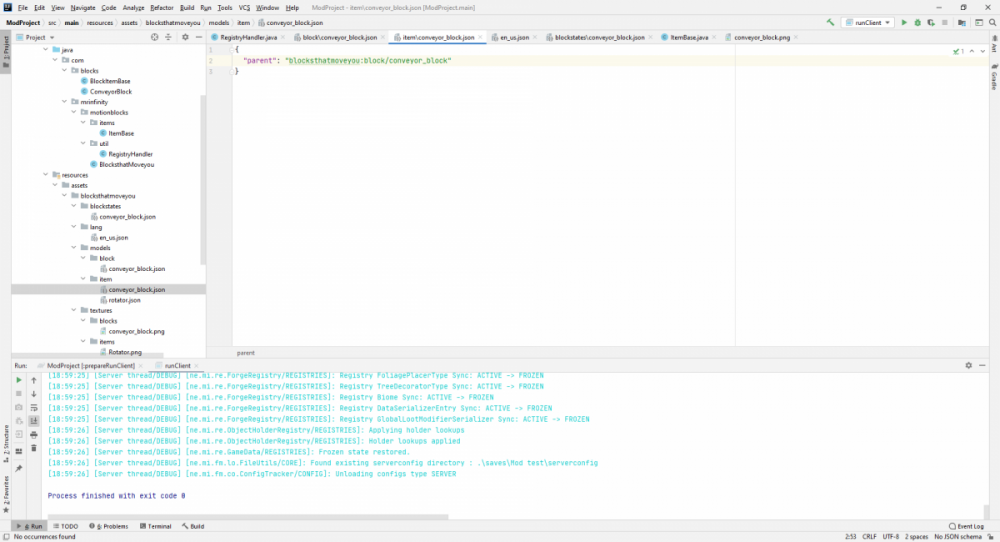This screenshot has width=1000, height=542.
Task: Click the inspections checkmark indicator in editor
Action: pyautogui.click(x=959, y=51)
